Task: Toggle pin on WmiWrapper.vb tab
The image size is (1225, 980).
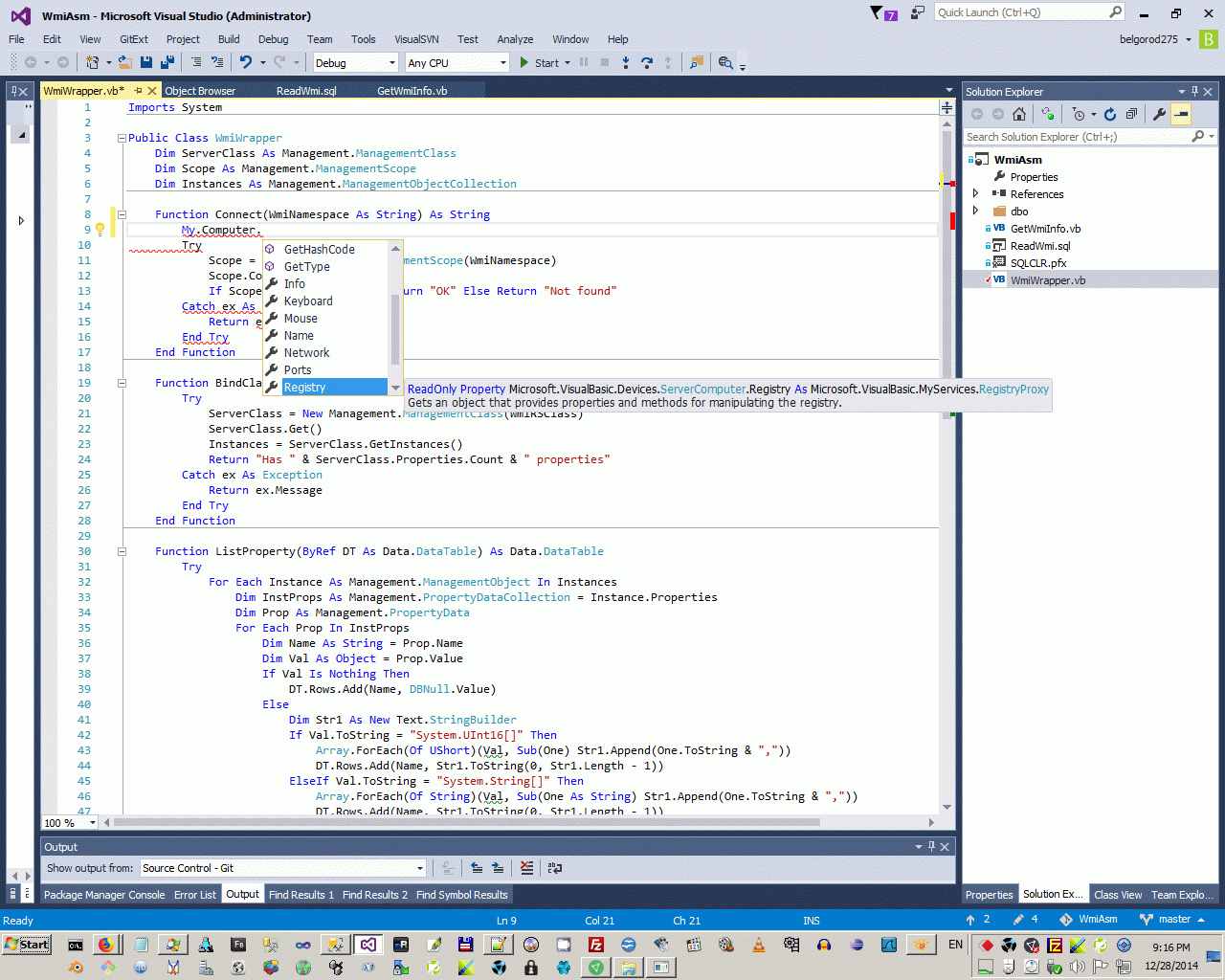Action: click(x=138, y=91)
